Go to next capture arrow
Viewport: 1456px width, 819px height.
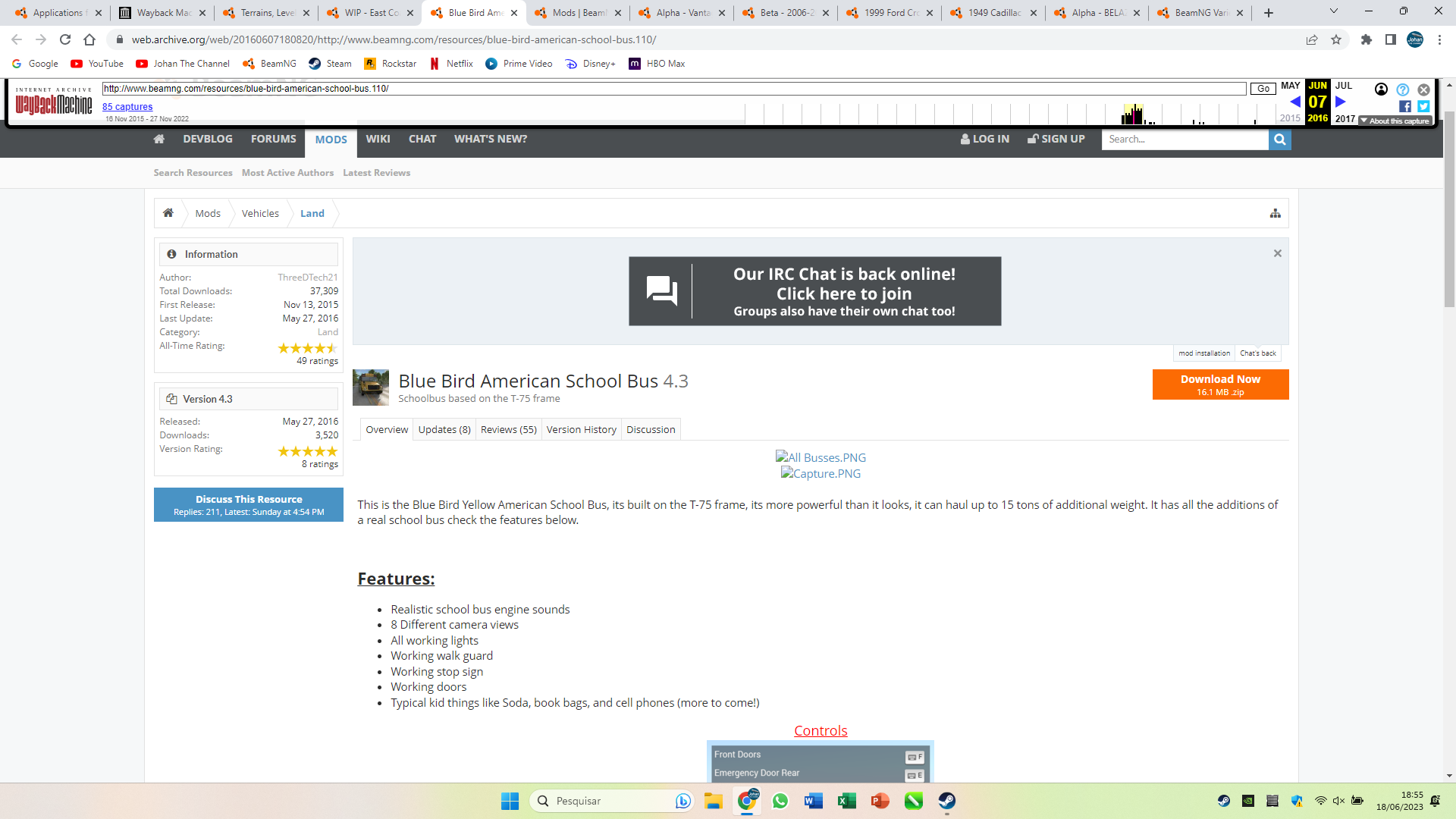(x=1341, y=102)
